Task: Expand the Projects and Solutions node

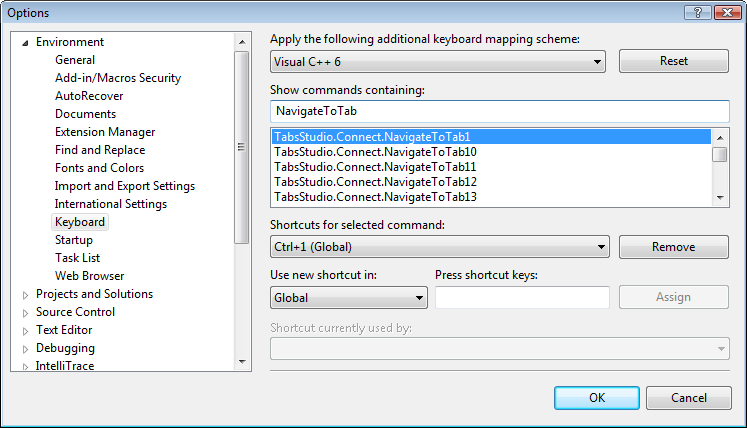Action: coord(26,294)
